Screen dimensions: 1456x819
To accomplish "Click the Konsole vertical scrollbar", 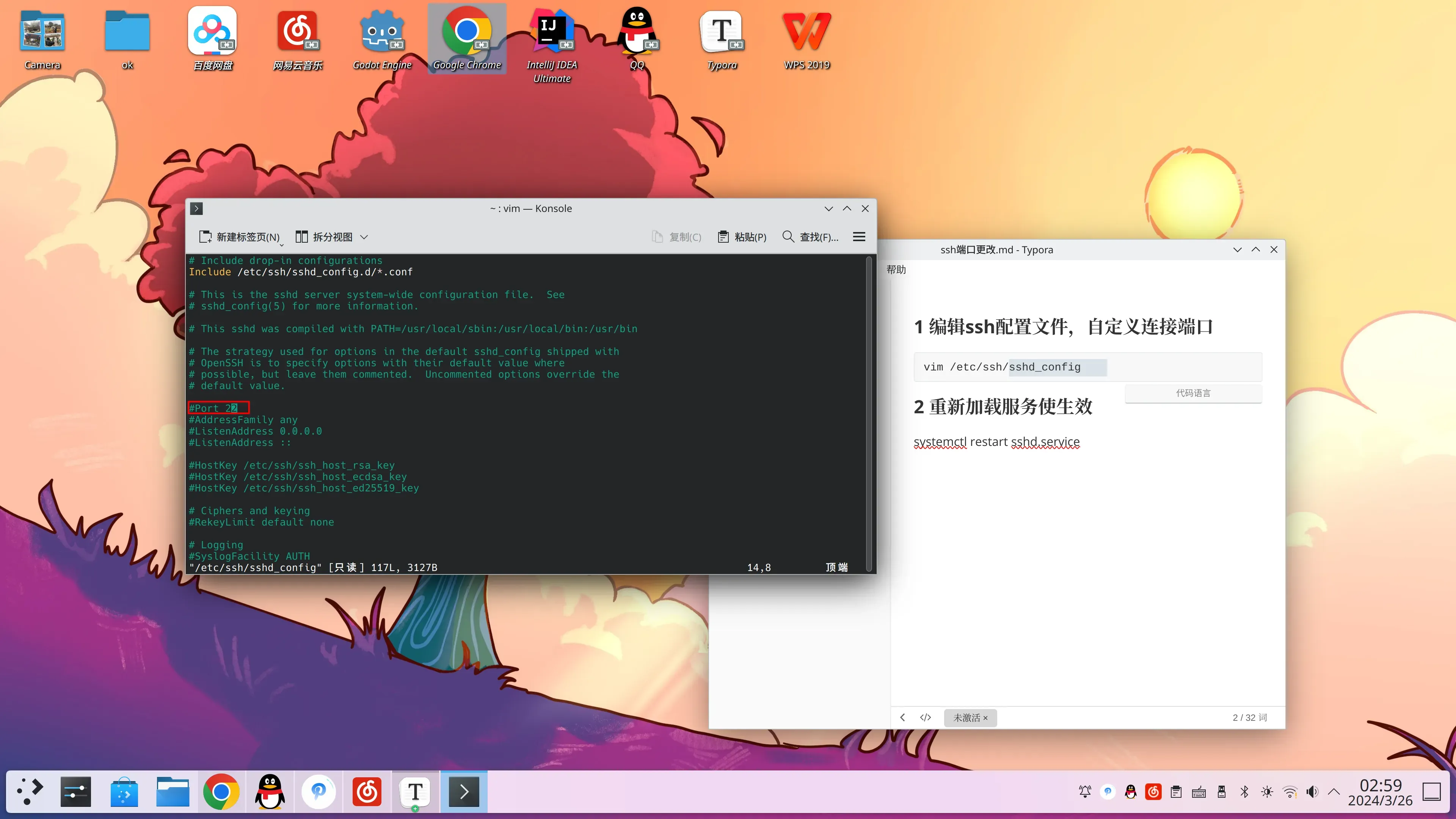I will (869, 413).
